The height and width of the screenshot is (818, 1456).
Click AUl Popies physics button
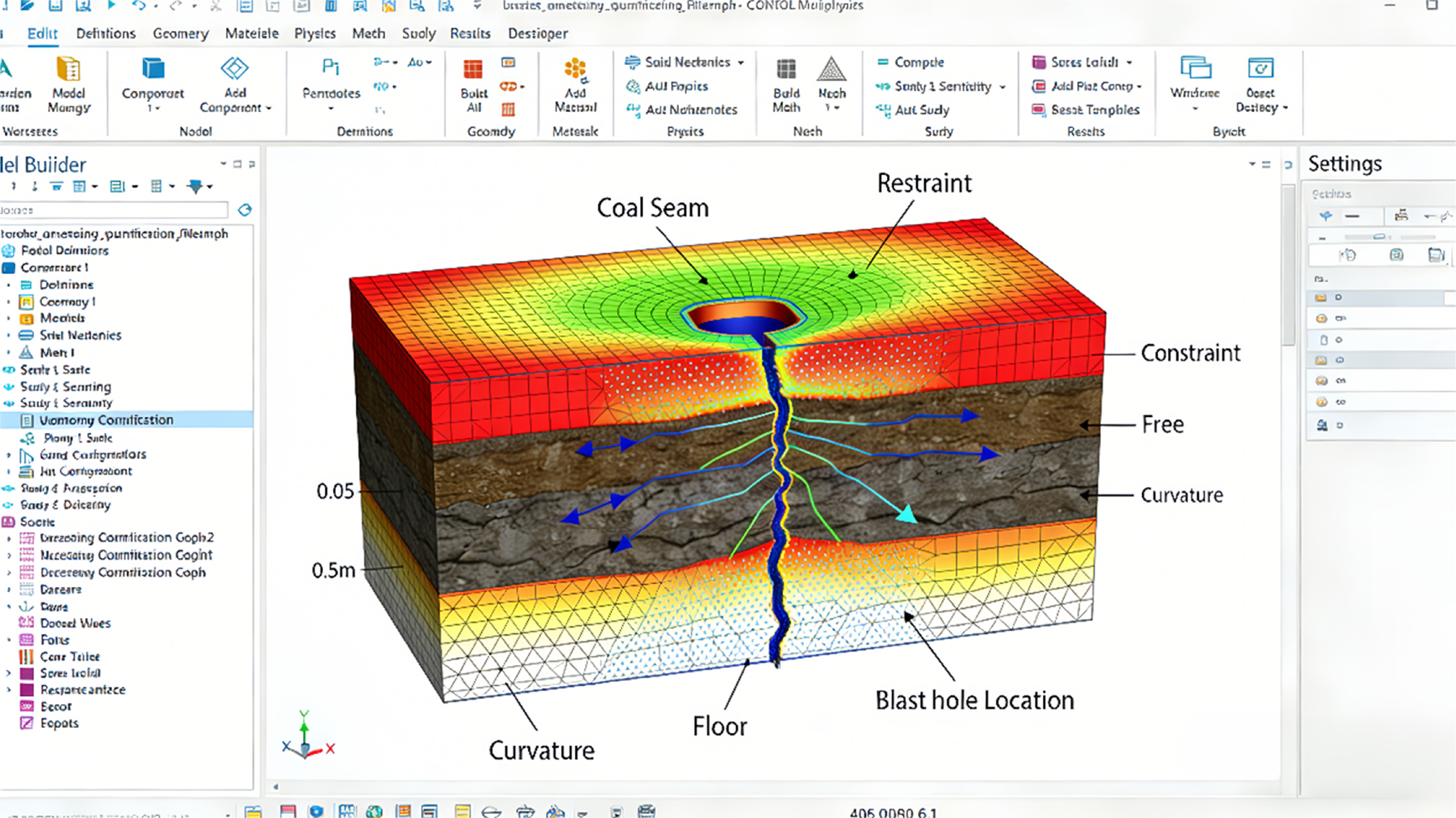(x=667, y=87)
